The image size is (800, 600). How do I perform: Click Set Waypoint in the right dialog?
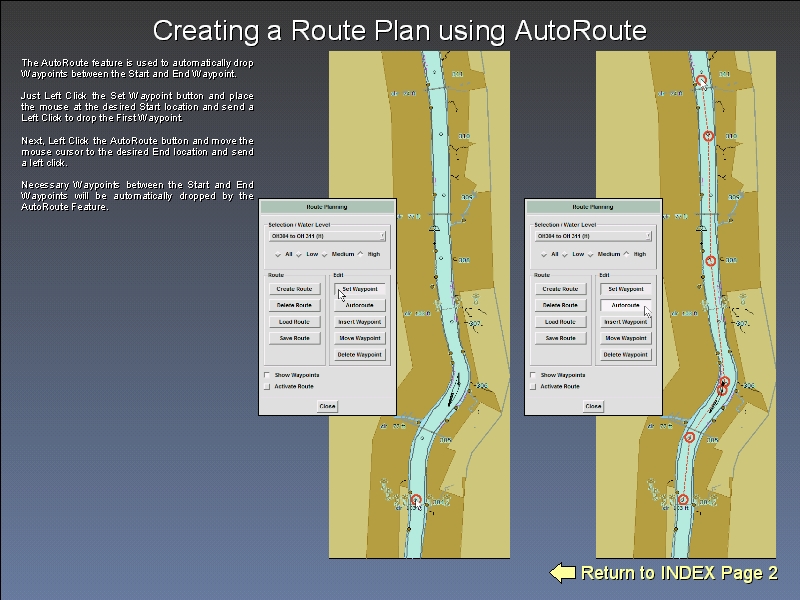point(626,289)
